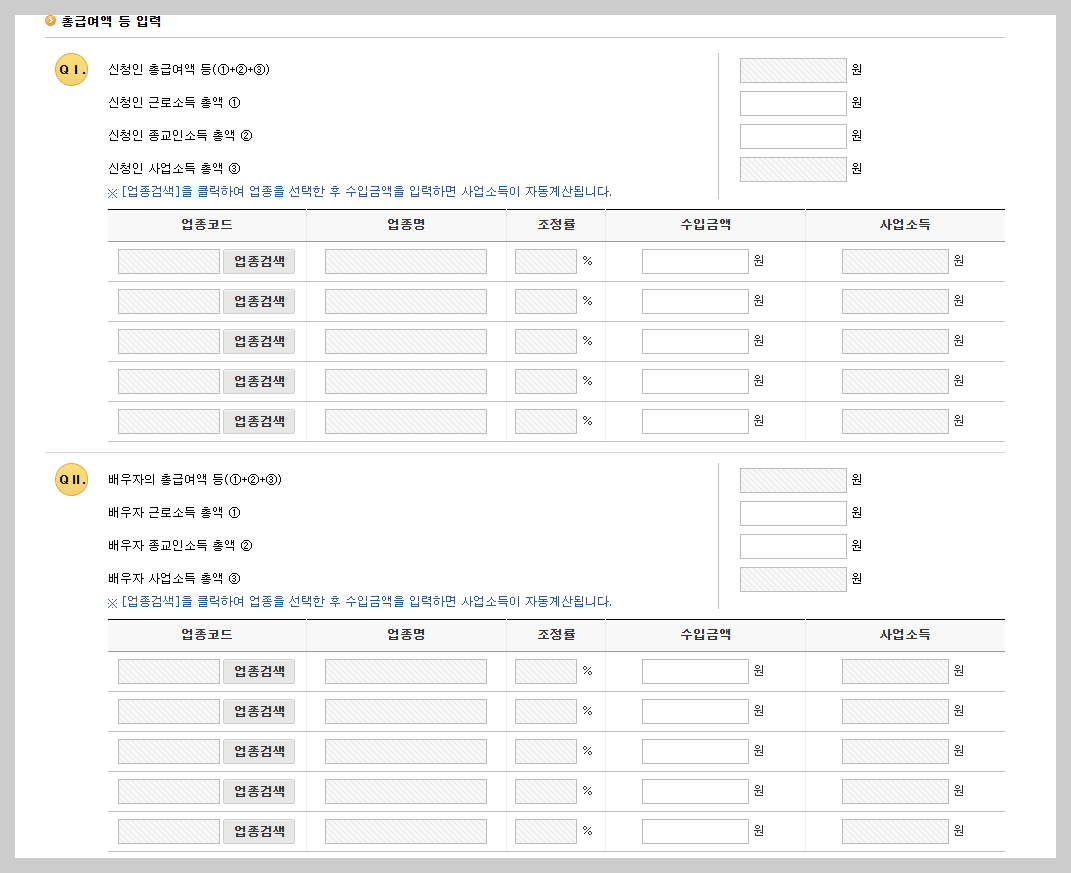This screenshot has height=873, width=1071.
Task: Click the Q II. yellow circle icon
Action: (72, 480)
